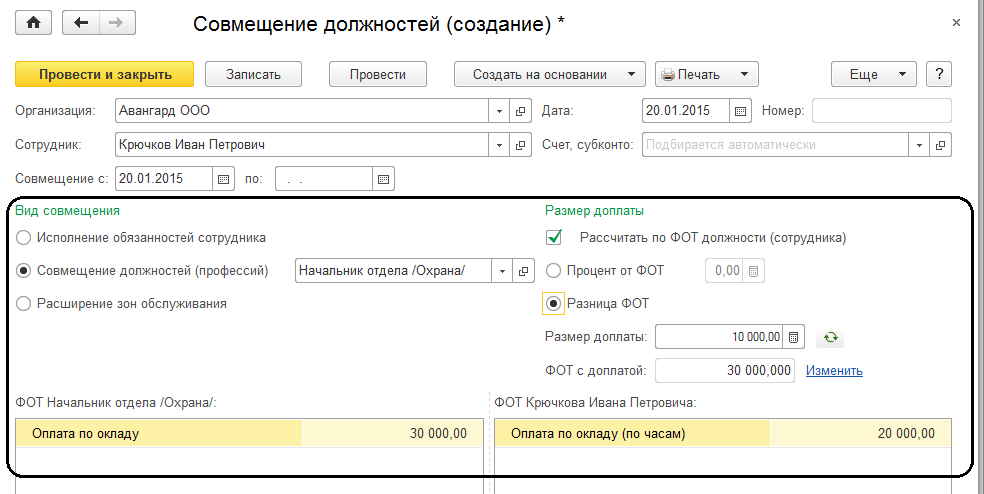Open calculator for Размер доплаты field
The image size is (984, 494).
click(x=794, y=337)
